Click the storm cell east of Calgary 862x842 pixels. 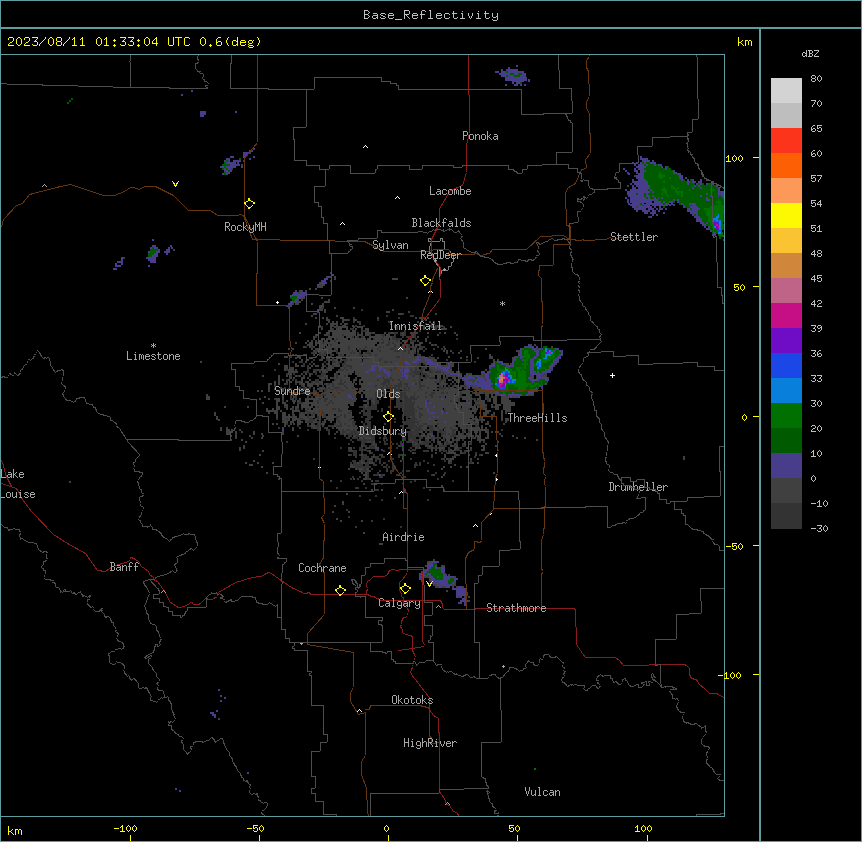pyautogui.click(x=444, y=581)
